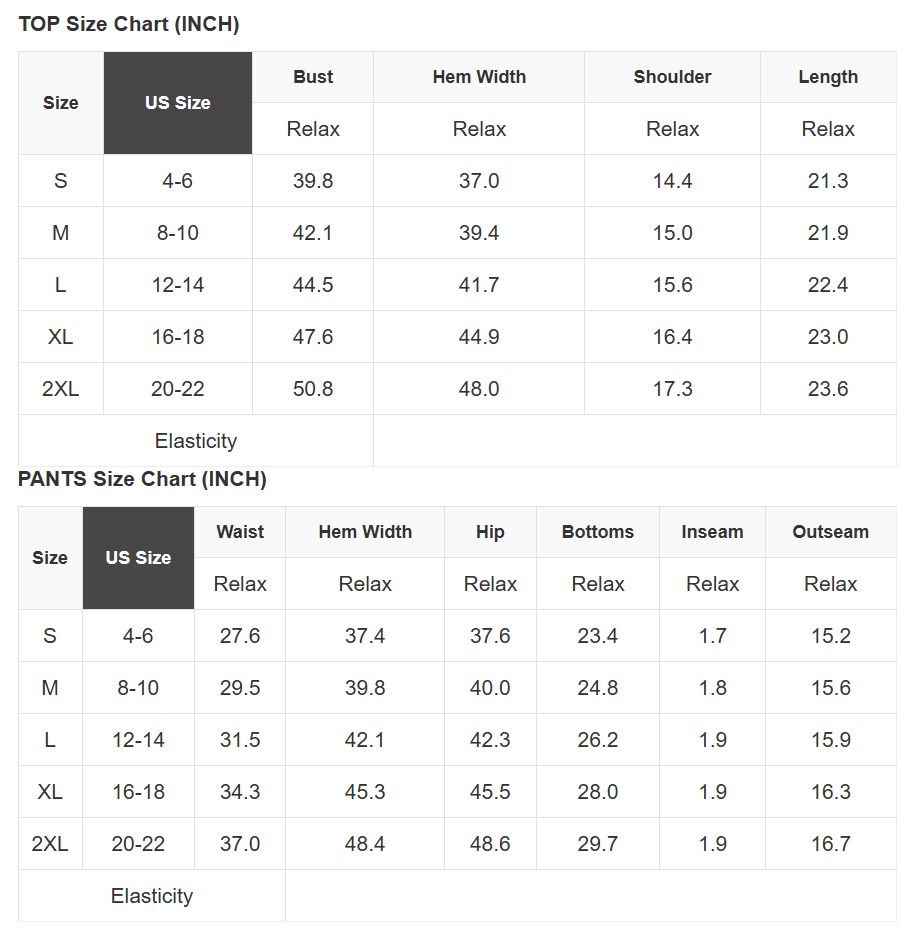Select US size 16-18 in PANTS chart
The image size is (919, 944).
click(x=139, y=792)
